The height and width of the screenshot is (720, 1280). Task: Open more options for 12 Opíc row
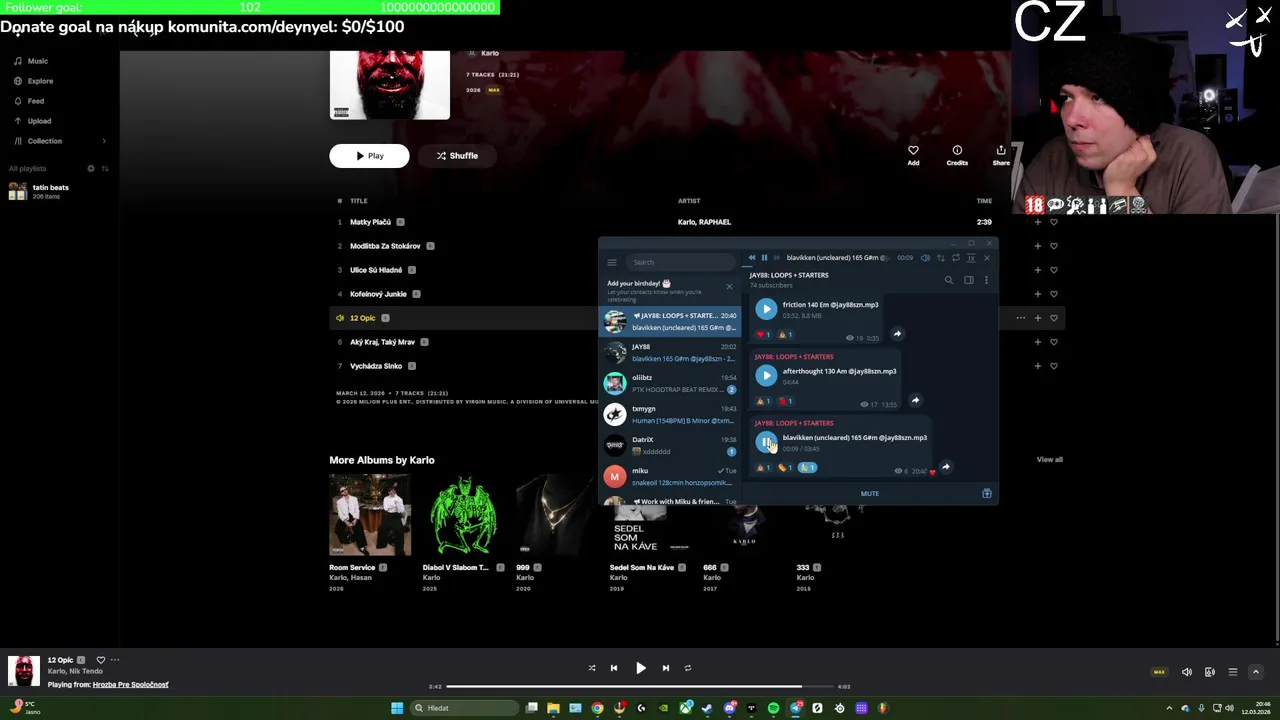[1020, 318]
